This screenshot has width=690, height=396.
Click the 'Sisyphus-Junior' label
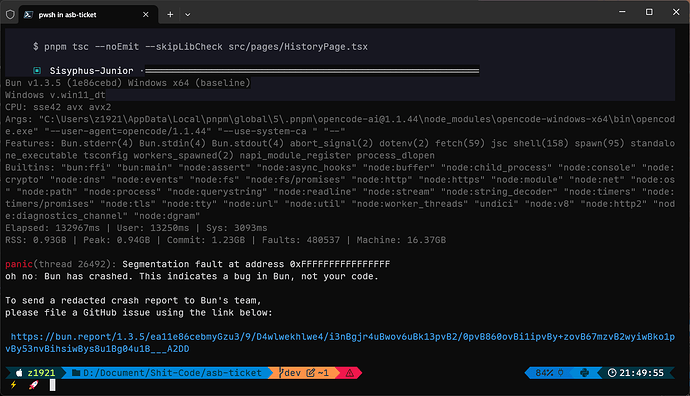(x=91, y=70)
